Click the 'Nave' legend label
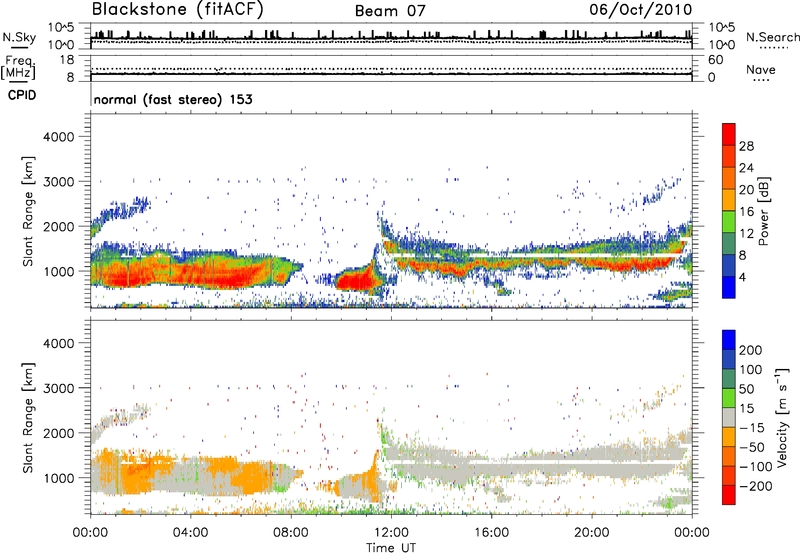The image size is (800, 554). click(x=761, y=70)
